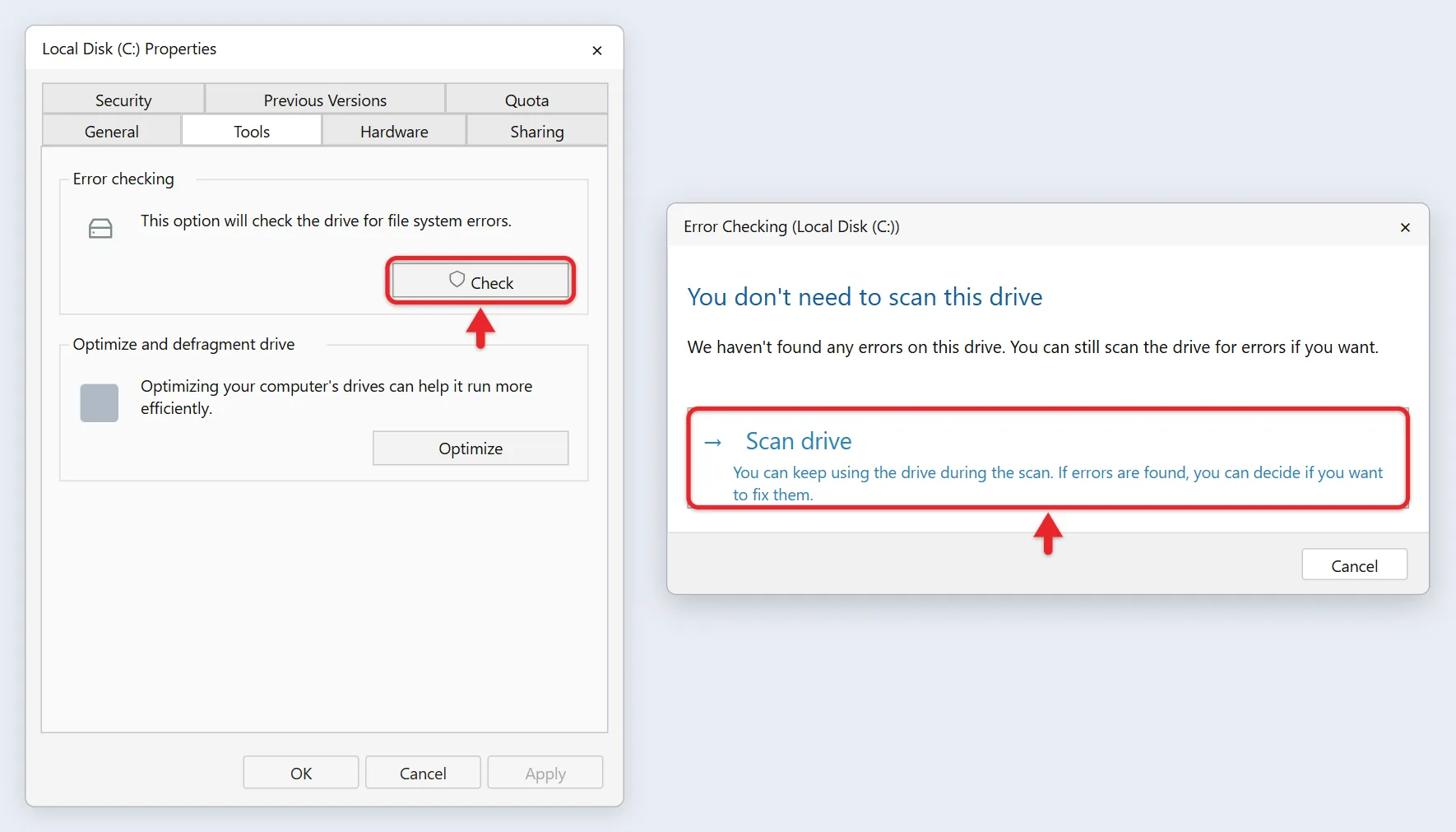Image resolution: width=1456 pixels, height=832 pixels.
Task: Cancel the Local Disk Properties dialog
Action: tap(423, 773)
